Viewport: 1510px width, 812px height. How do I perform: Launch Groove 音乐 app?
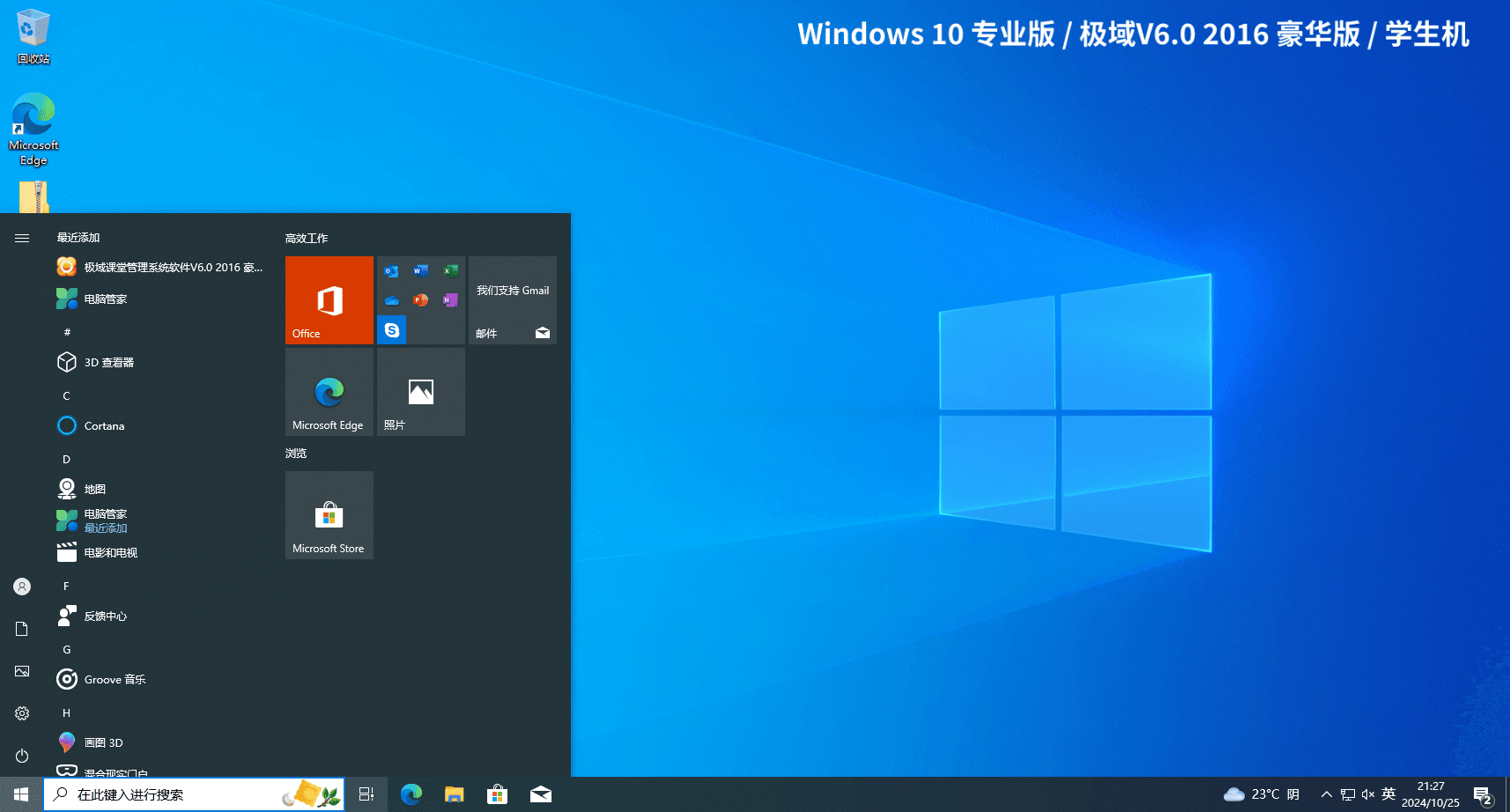[x=160, y=679]
